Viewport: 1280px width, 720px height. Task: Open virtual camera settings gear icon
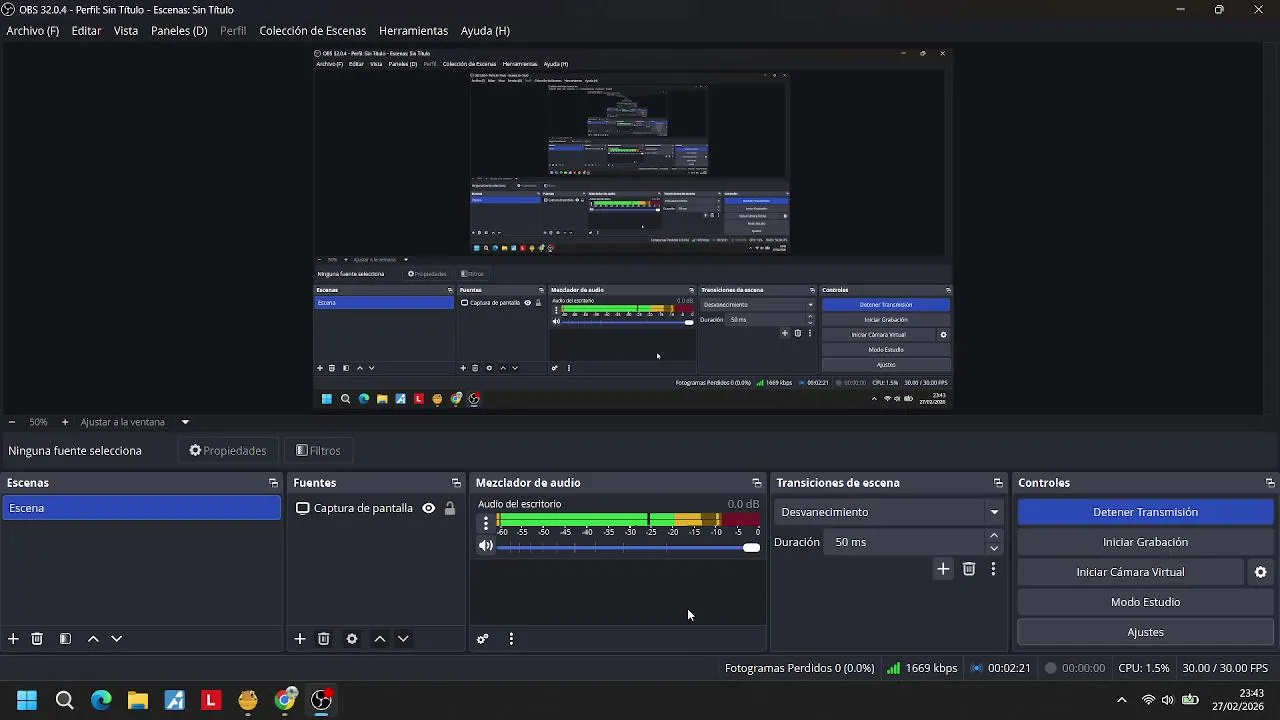tap(1261, 572)
